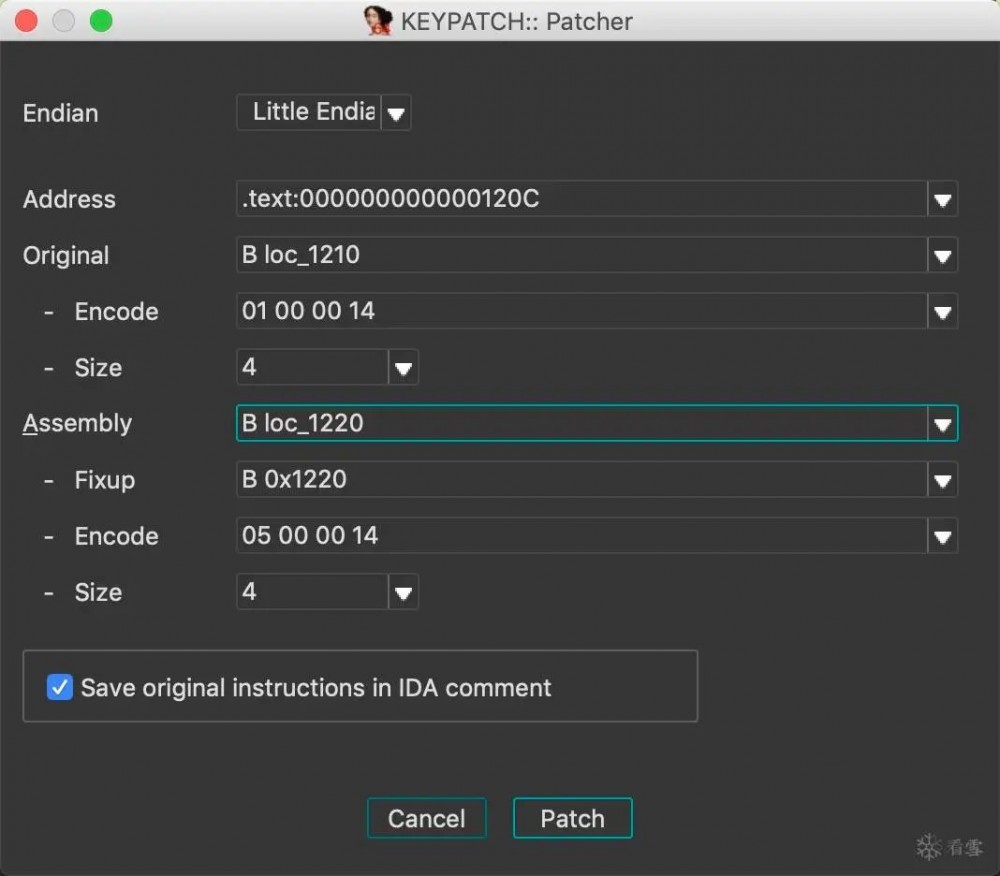1000x876 pixels.
Task: Click the Original field showing B loc_1210
Action: pyautogui.click(x=580, y=255)
